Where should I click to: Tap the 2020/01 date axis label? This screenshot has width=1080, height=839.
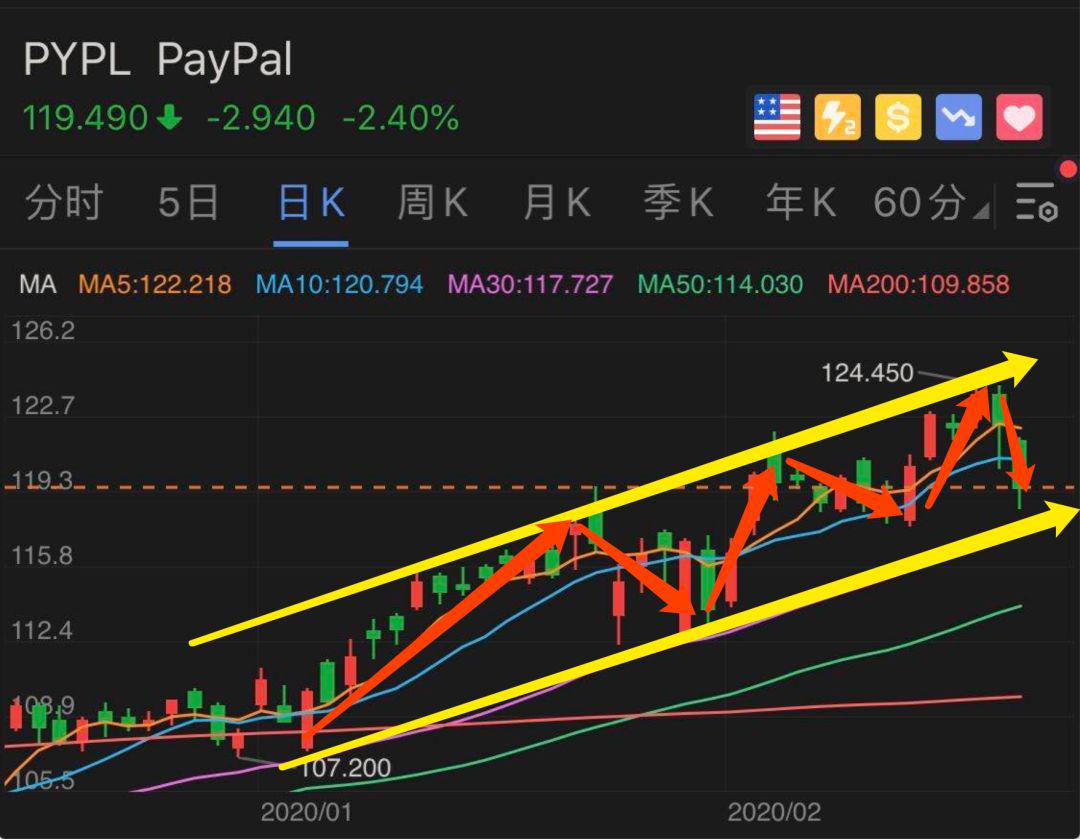[306, 813]
